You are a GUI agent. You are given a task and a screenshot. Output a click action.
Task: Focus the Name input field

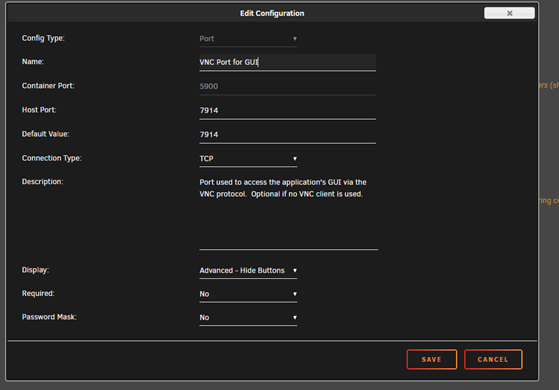287,62
